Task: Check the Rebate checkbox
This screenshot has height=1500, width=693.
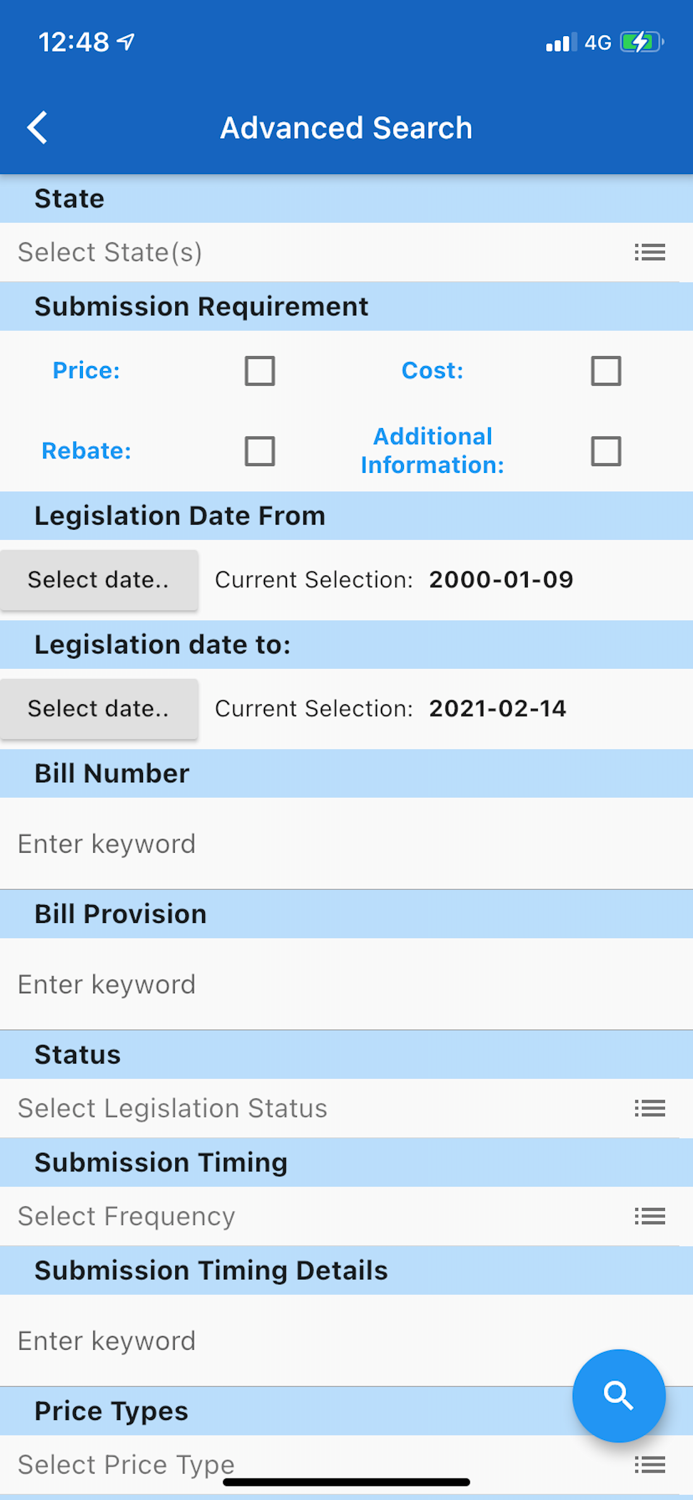Action: [x=259, y=451]
